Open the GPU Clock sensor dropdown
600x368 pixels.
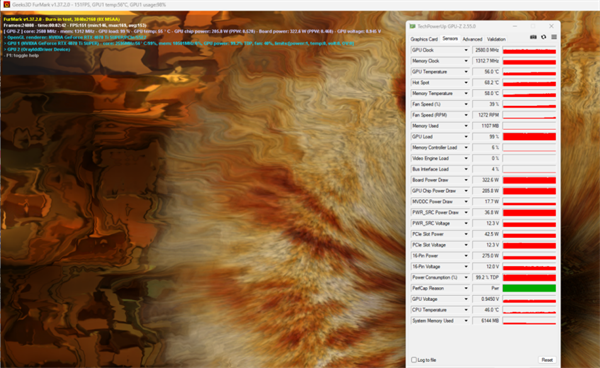(x=466, y=50)
